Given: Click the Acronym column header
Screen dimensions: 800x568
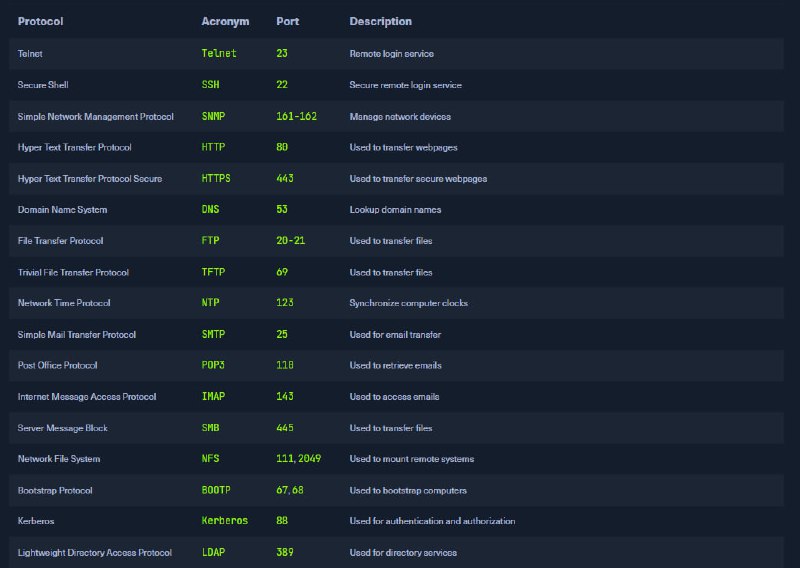Looking at the screenshot, I should (225, 21).
